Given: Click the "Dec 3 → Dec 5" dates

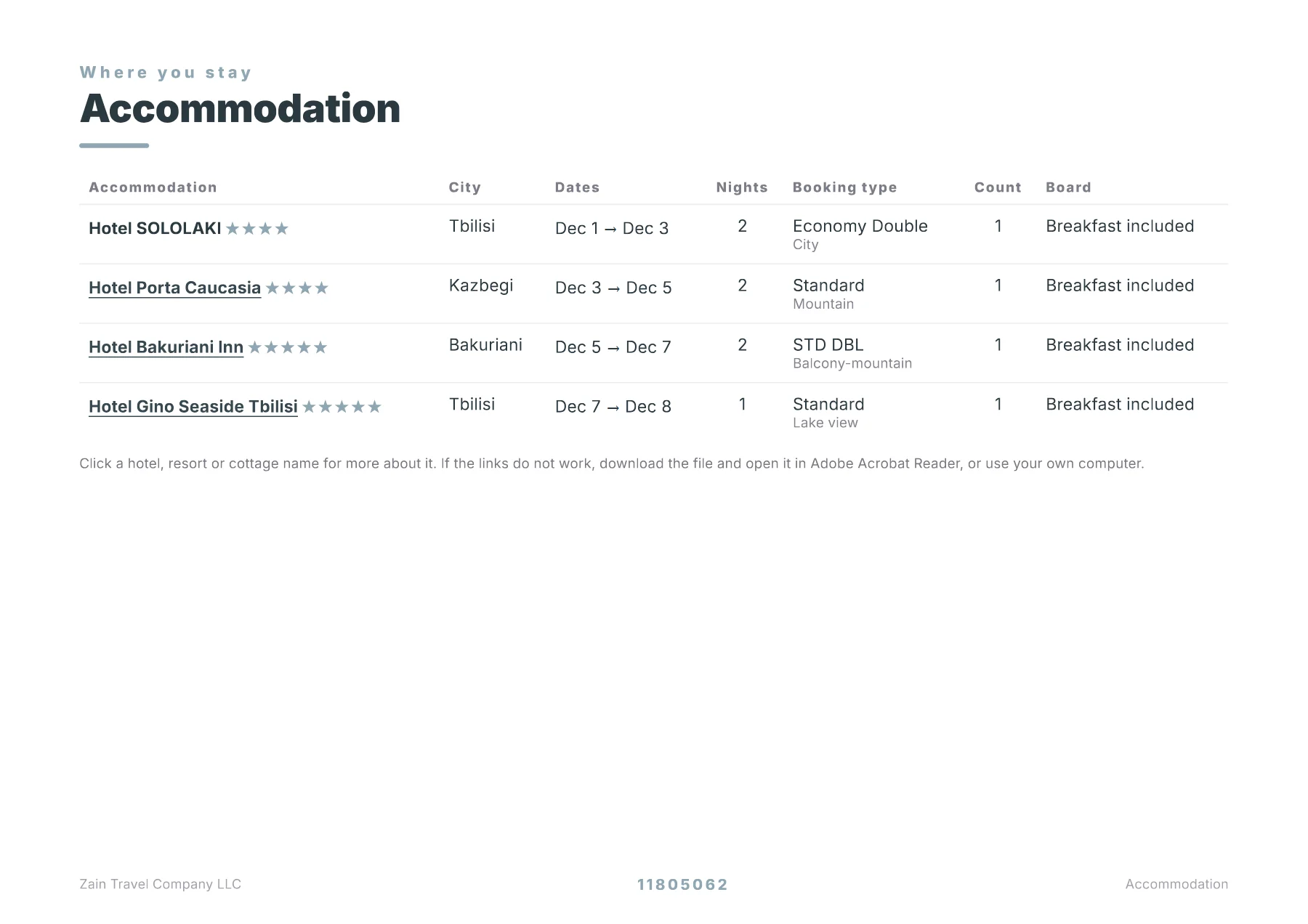Looking at the screenshot, I should click(613, 288).
